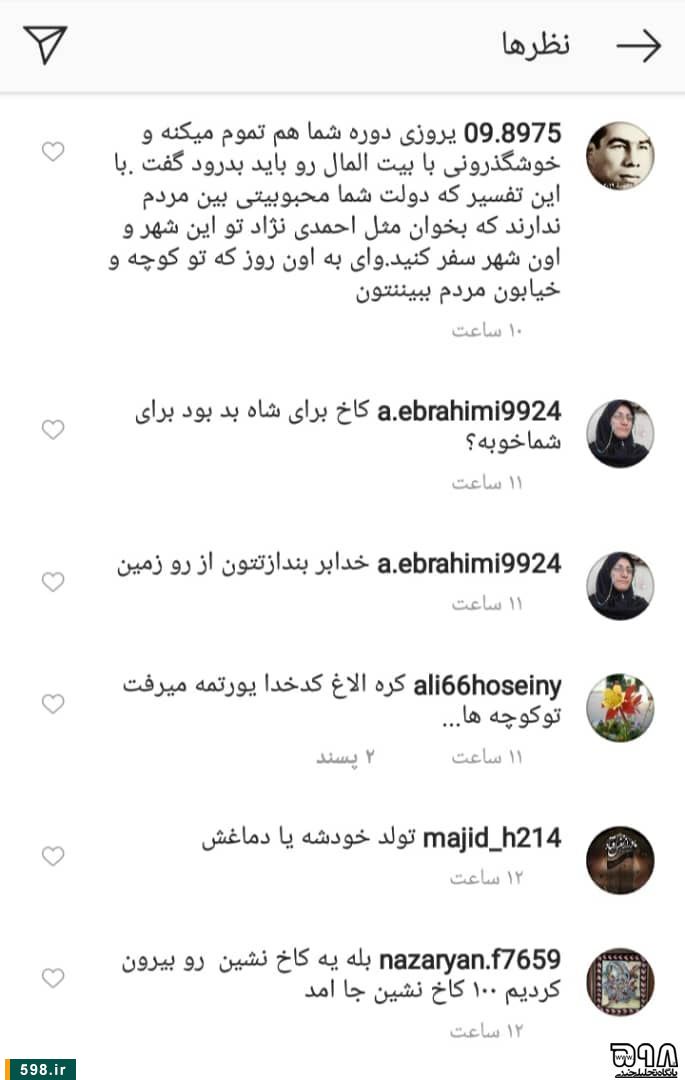Like the comment by user 09.8975

click(53, 151)
